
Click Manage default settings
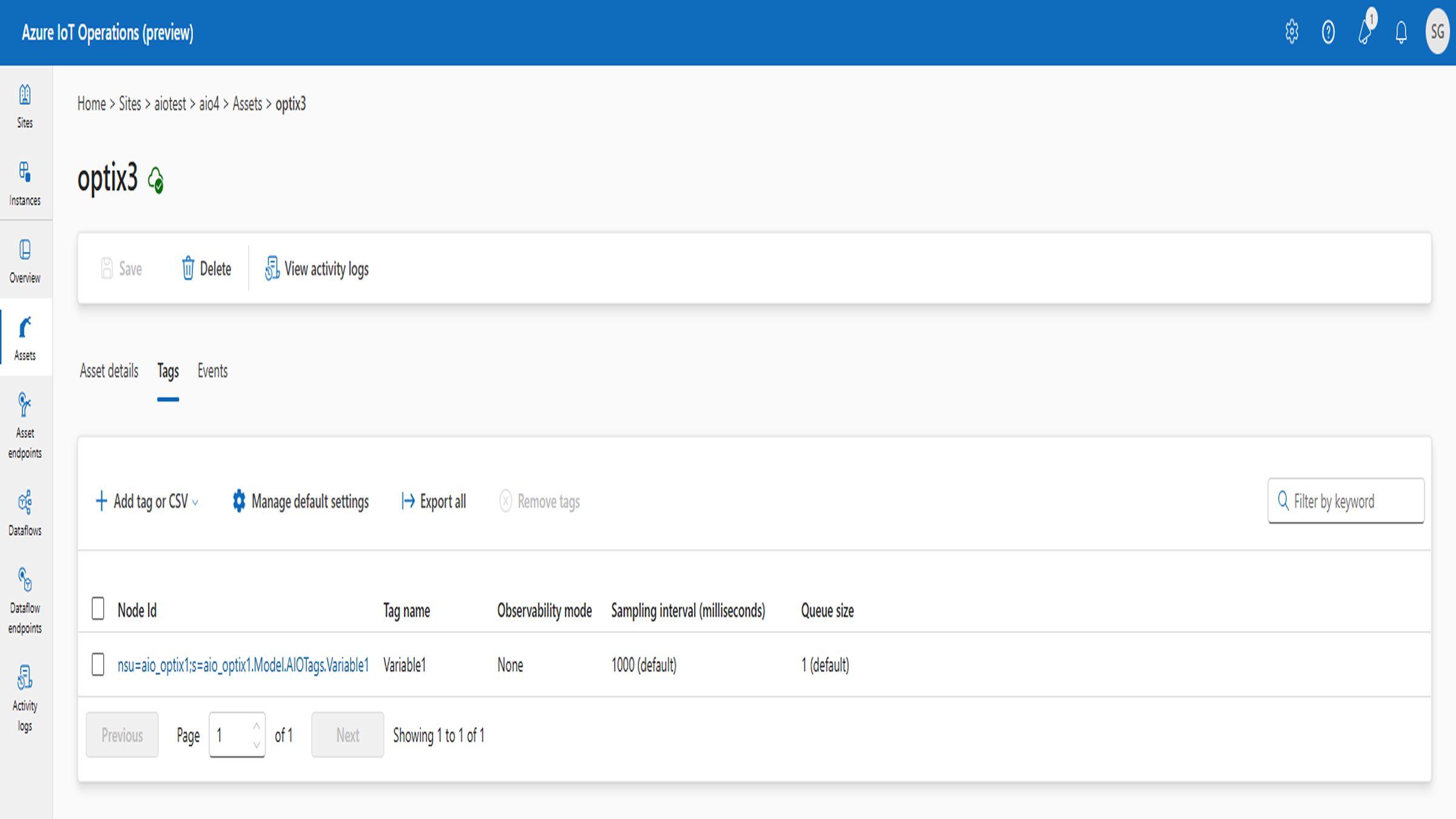tap(300, 501)
